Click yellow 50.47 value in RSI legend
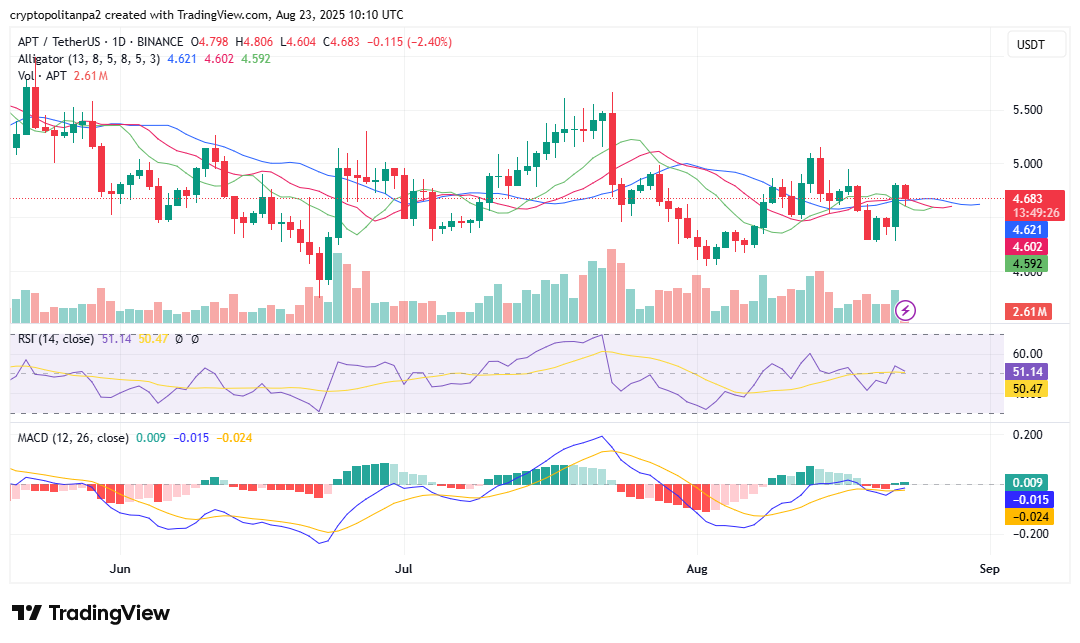Viewport: 1080px width, 643px height. pos(153,339)
